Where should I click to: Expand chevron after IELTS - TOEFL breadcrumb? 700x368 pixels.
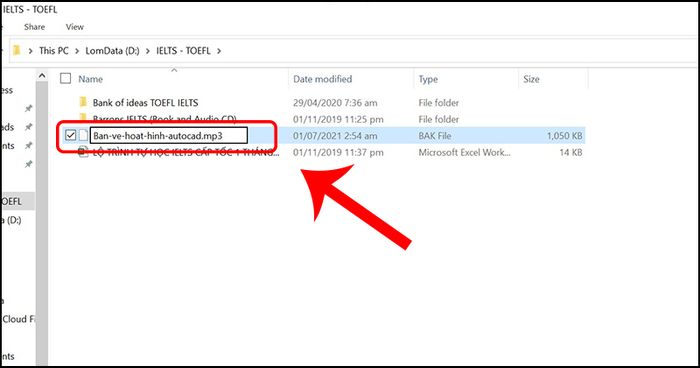click(x=219, y=51)
